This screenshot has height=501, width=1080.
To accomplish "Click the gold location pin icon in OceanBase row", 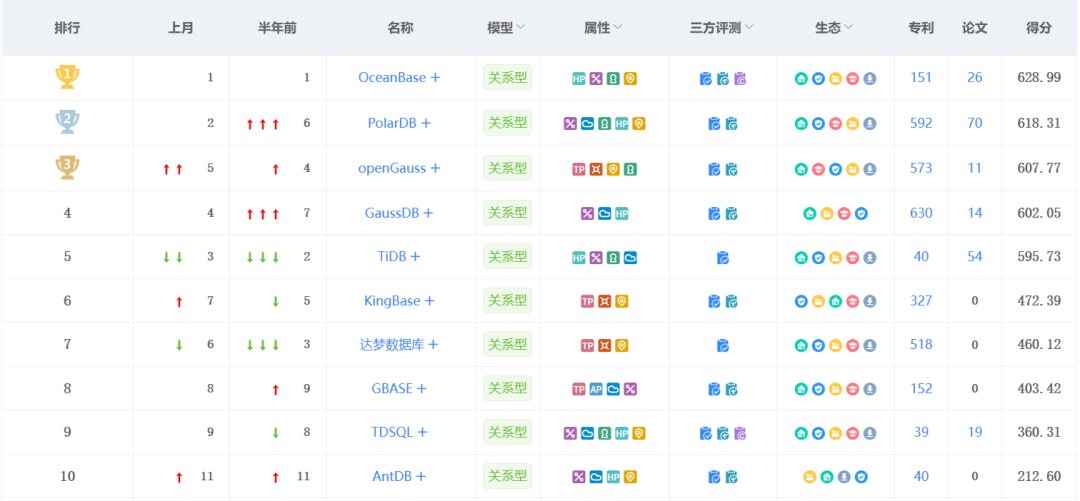I will 630,79.
